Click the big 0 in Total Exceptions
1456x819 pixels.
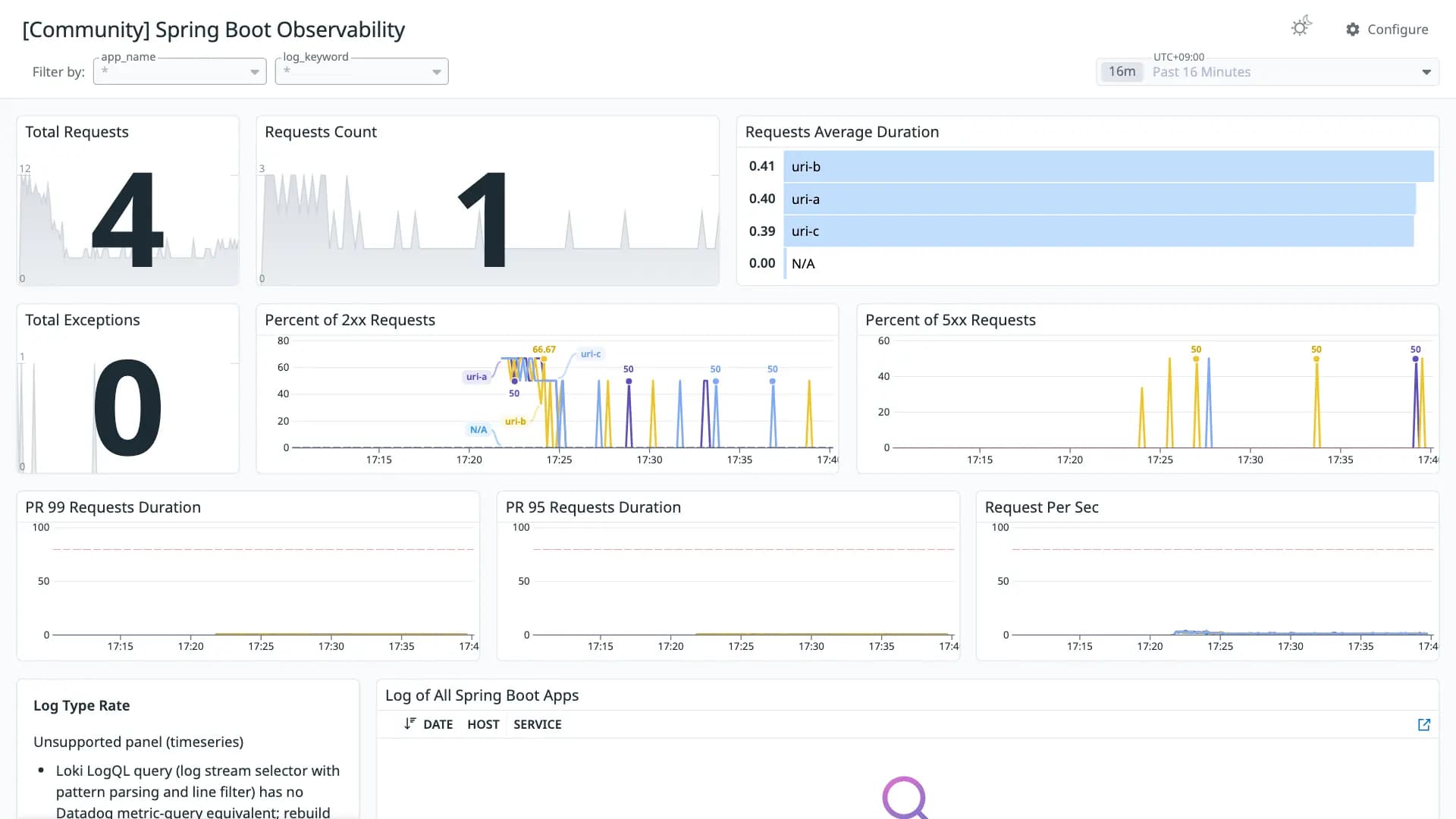127,408
